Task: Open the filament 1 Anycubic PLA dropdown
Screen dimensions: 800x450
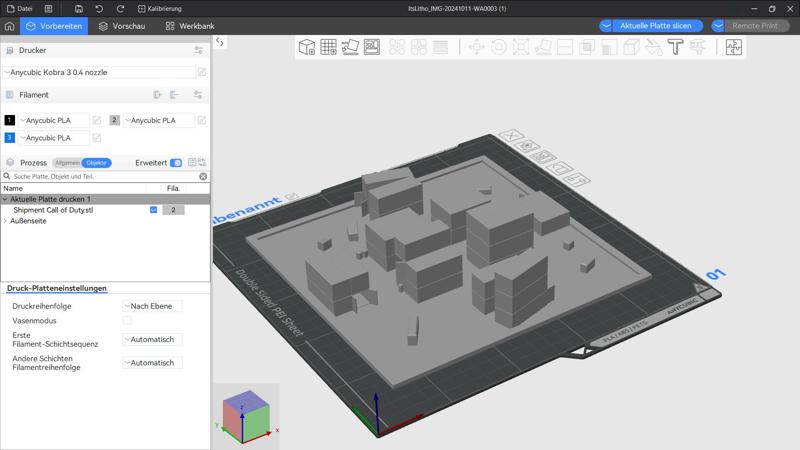Action: pyautogui.click(x=54, y=120)
